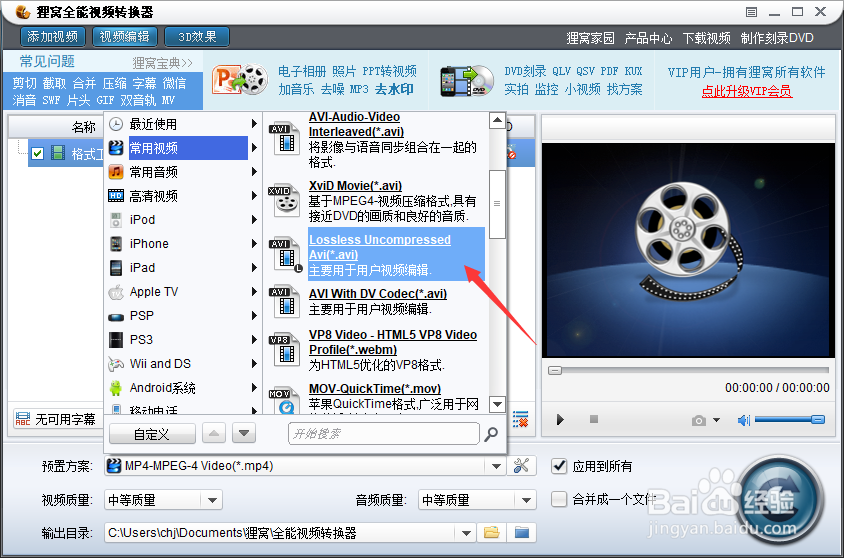Open 制作刻录DVD link

[777, 38]
